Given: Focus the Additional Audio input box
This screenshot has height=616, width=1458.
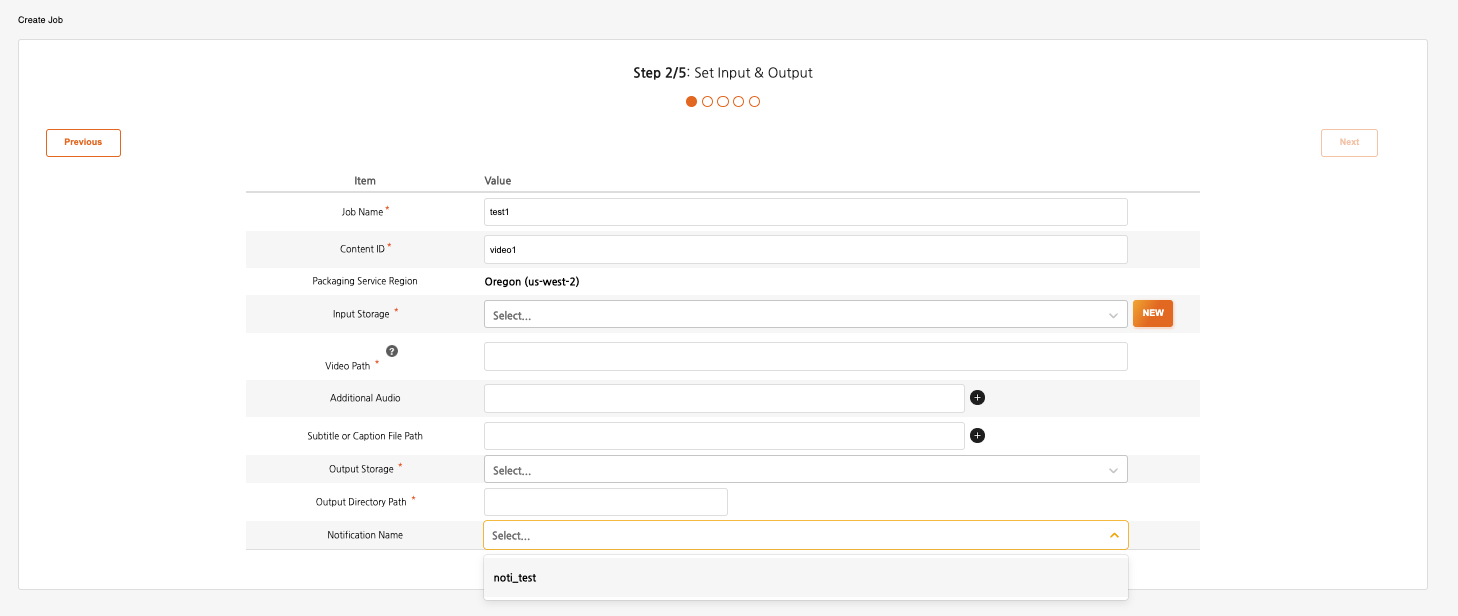Looking at the screenshot, I should 723,398.
